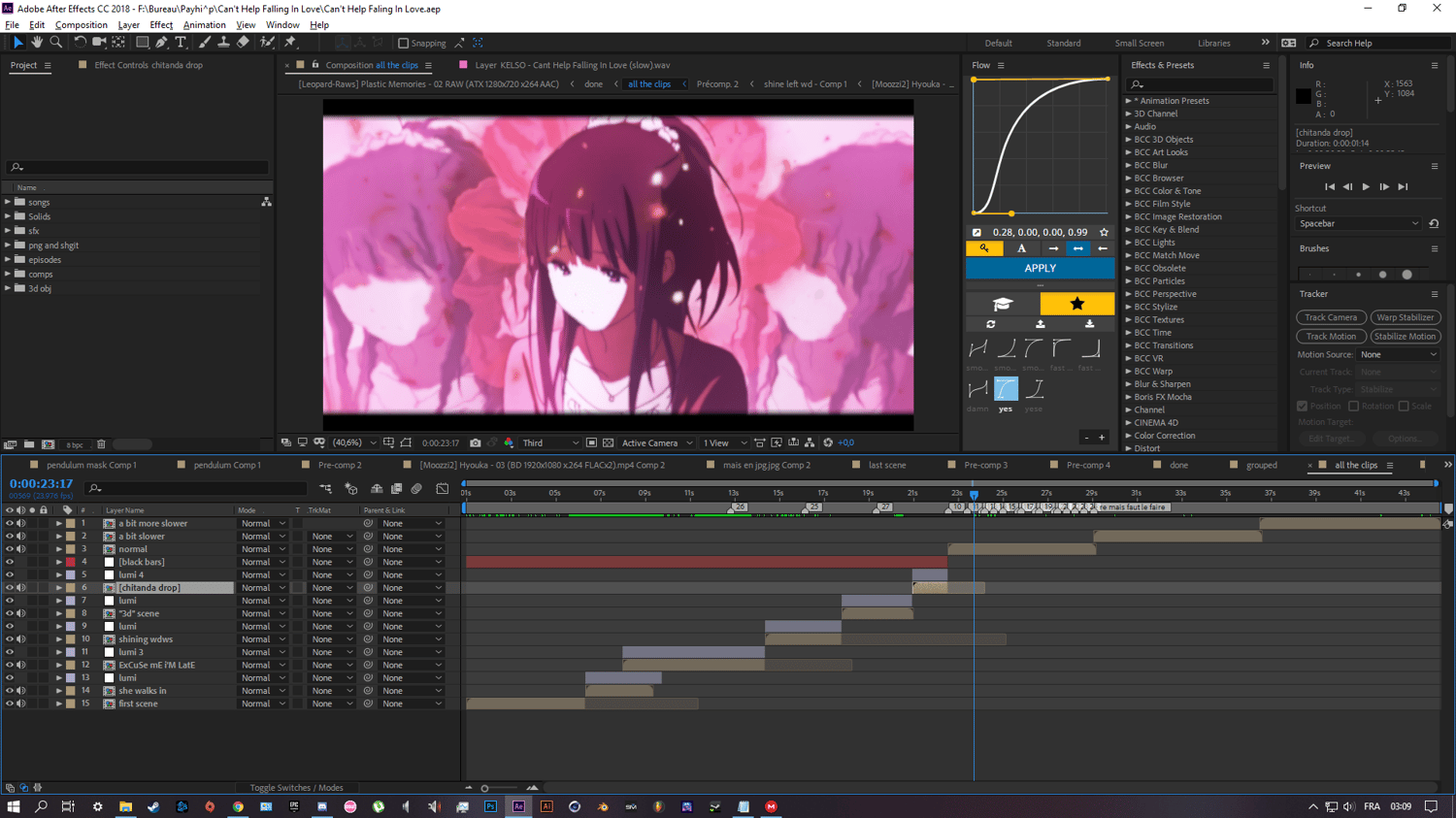Select the Eraser tool

(243, 43)
